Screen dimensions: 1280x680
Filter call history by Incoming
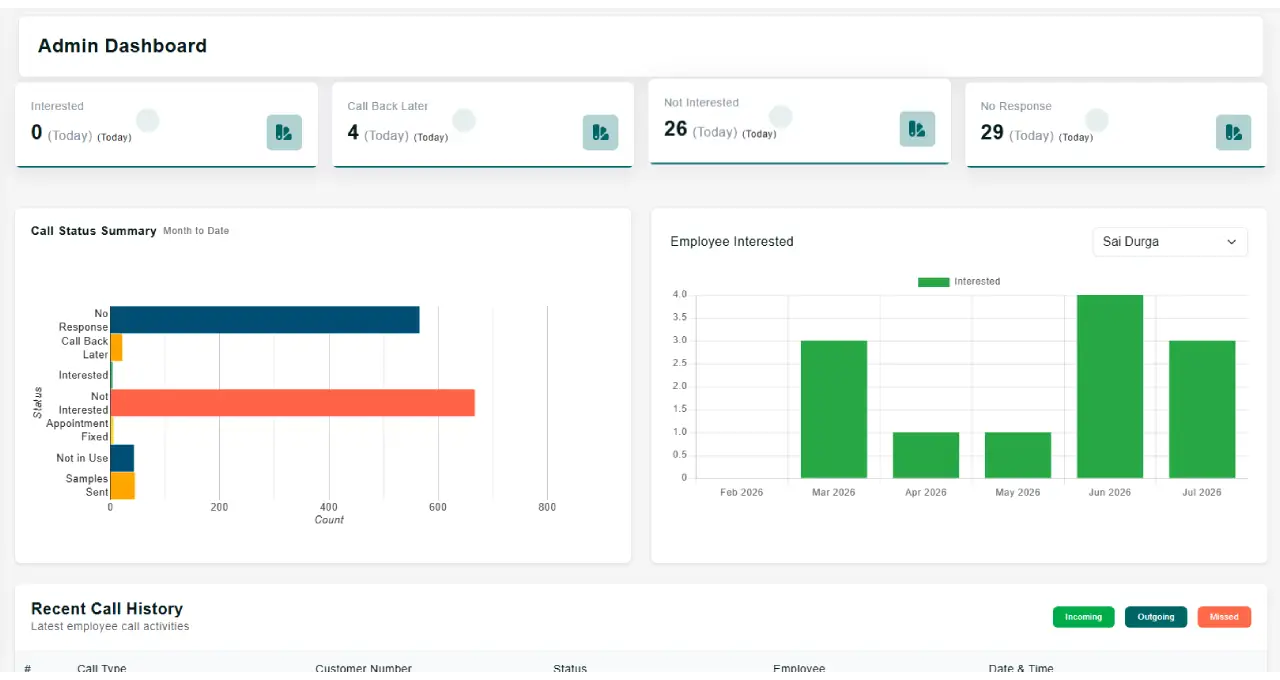pos(1083,617)
